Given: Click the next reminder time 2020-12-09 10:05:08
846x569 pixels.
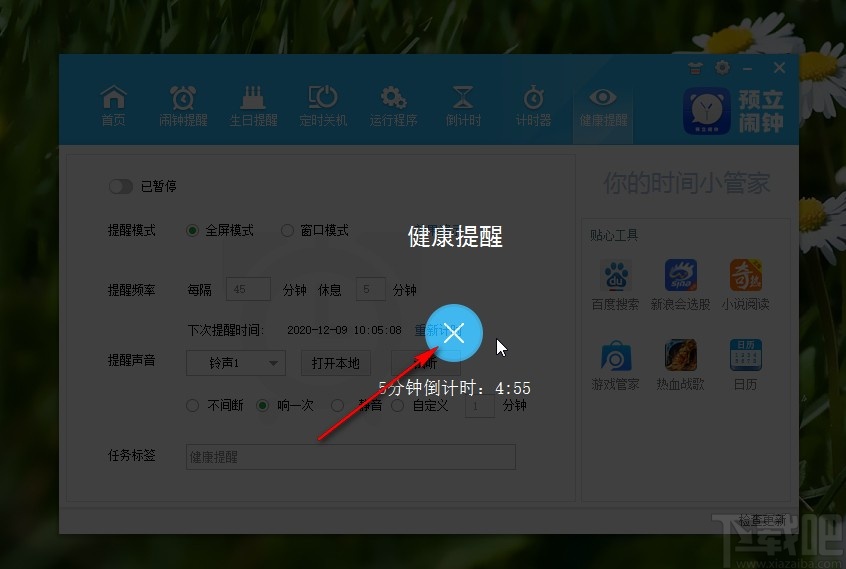Looking at the screenshot, I should (344, 330).
